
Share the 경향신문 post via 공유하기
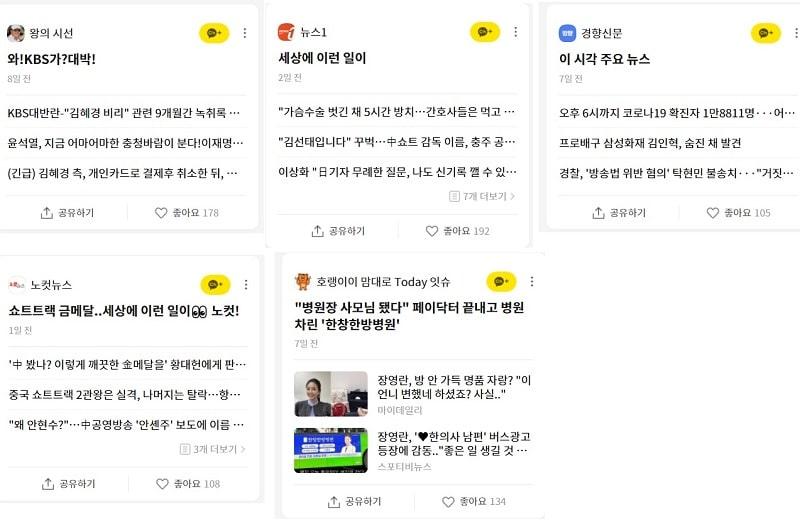point(619,213)
